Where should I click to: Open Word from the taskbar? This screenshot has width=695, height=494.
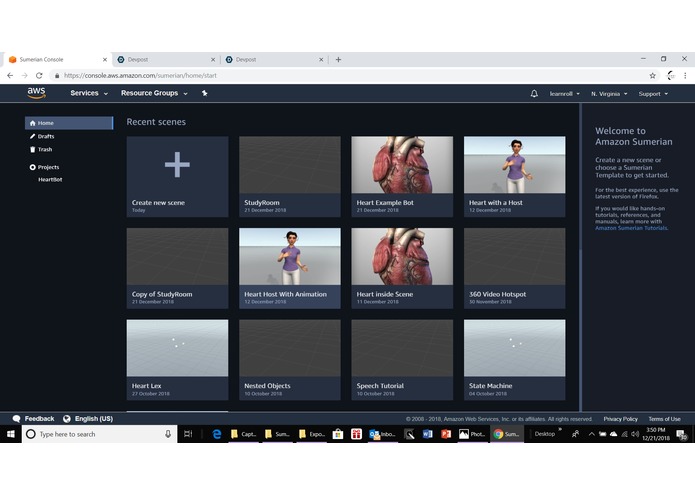point(427,434)
